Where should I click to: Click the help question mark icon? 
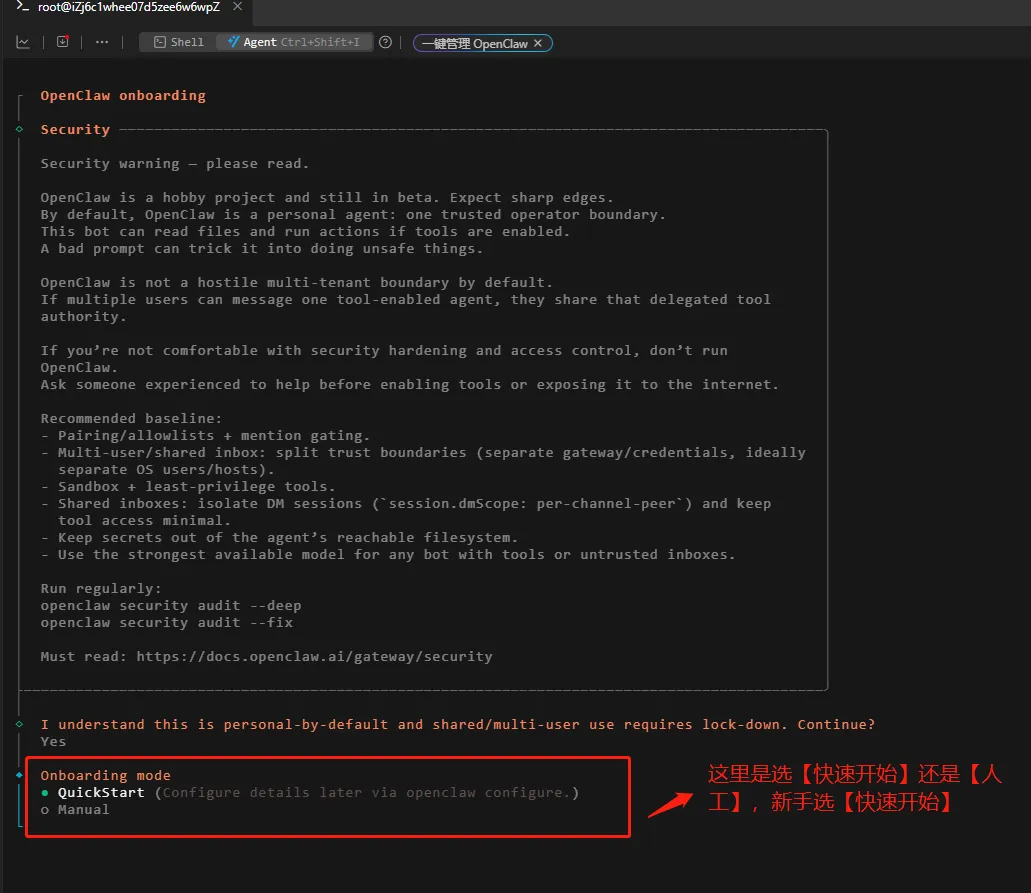point(386,42)
